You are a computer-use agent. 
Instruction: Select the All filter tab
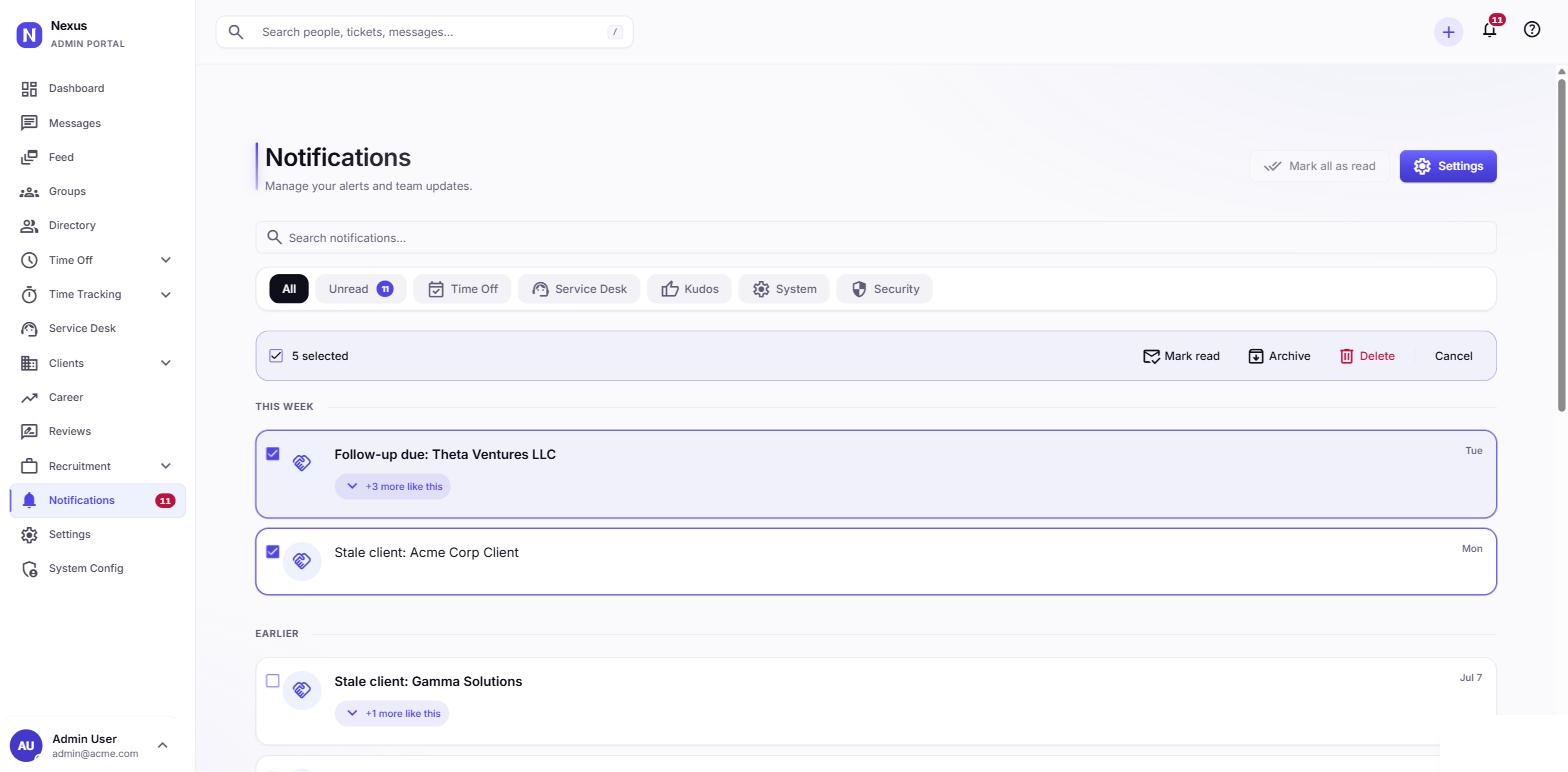289,289
